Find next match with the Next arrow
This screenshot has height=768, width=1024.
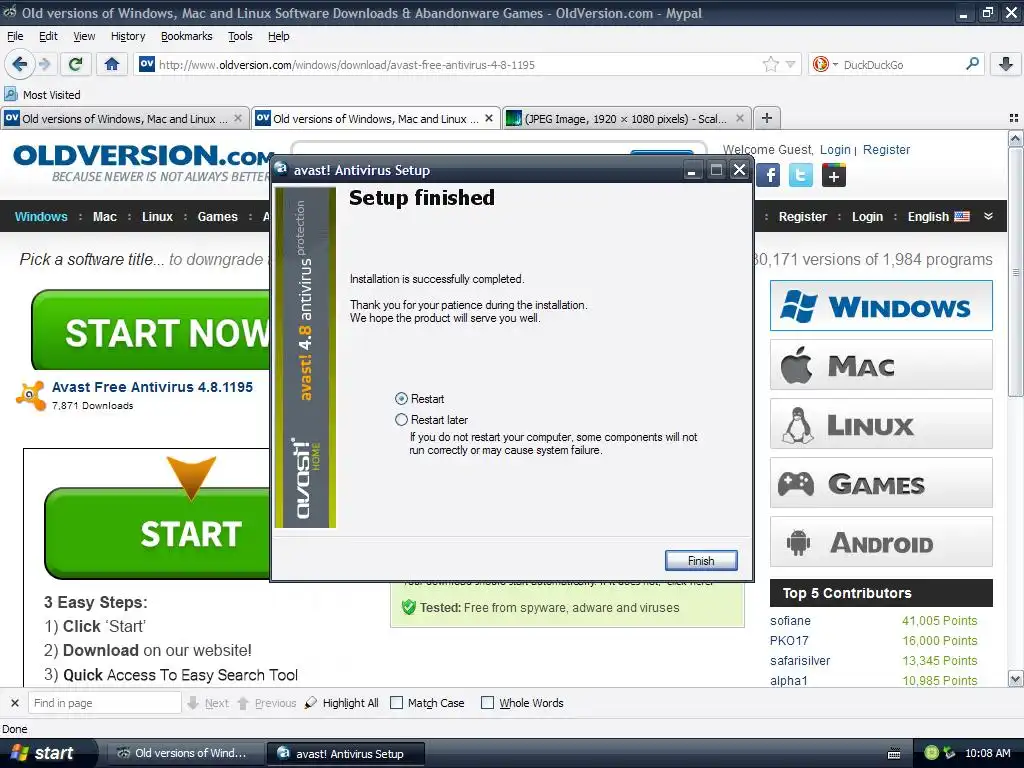(x=208, y=703)
